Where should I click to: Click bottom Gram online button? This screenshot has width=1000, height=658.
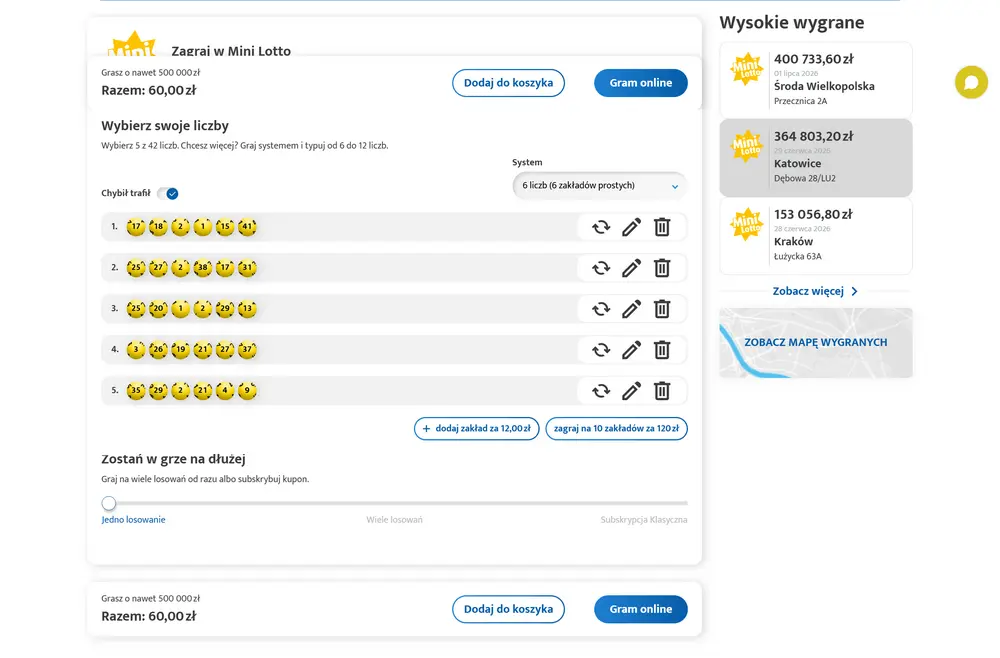640,609
